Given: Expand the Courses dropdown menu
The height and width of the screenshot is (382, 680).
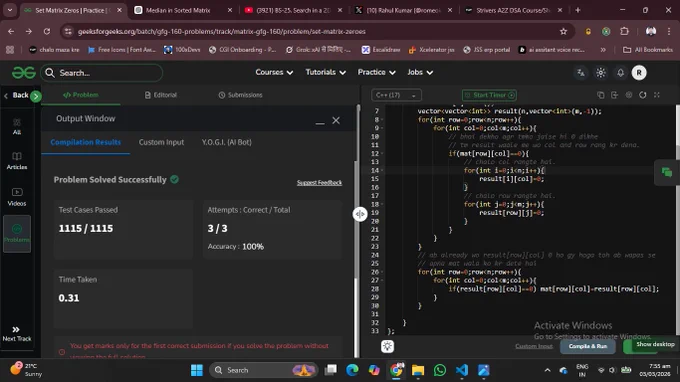Looking at the screenshot, I should click(274, 72).
